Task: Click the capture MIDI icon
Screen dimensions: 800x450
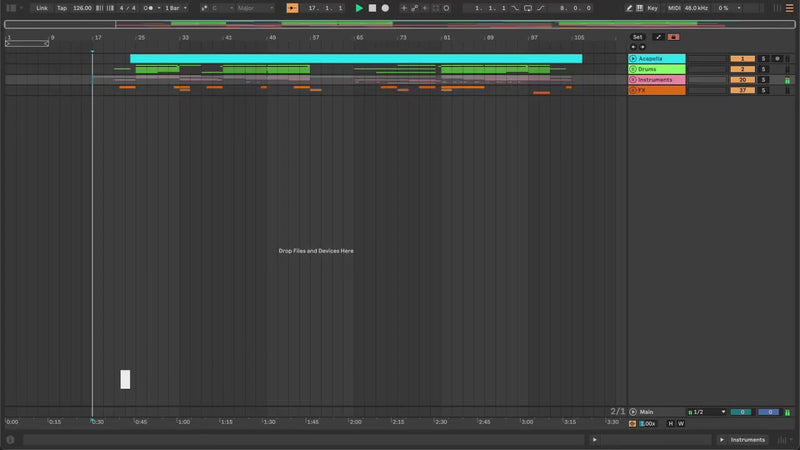Action: coord(436,8)
